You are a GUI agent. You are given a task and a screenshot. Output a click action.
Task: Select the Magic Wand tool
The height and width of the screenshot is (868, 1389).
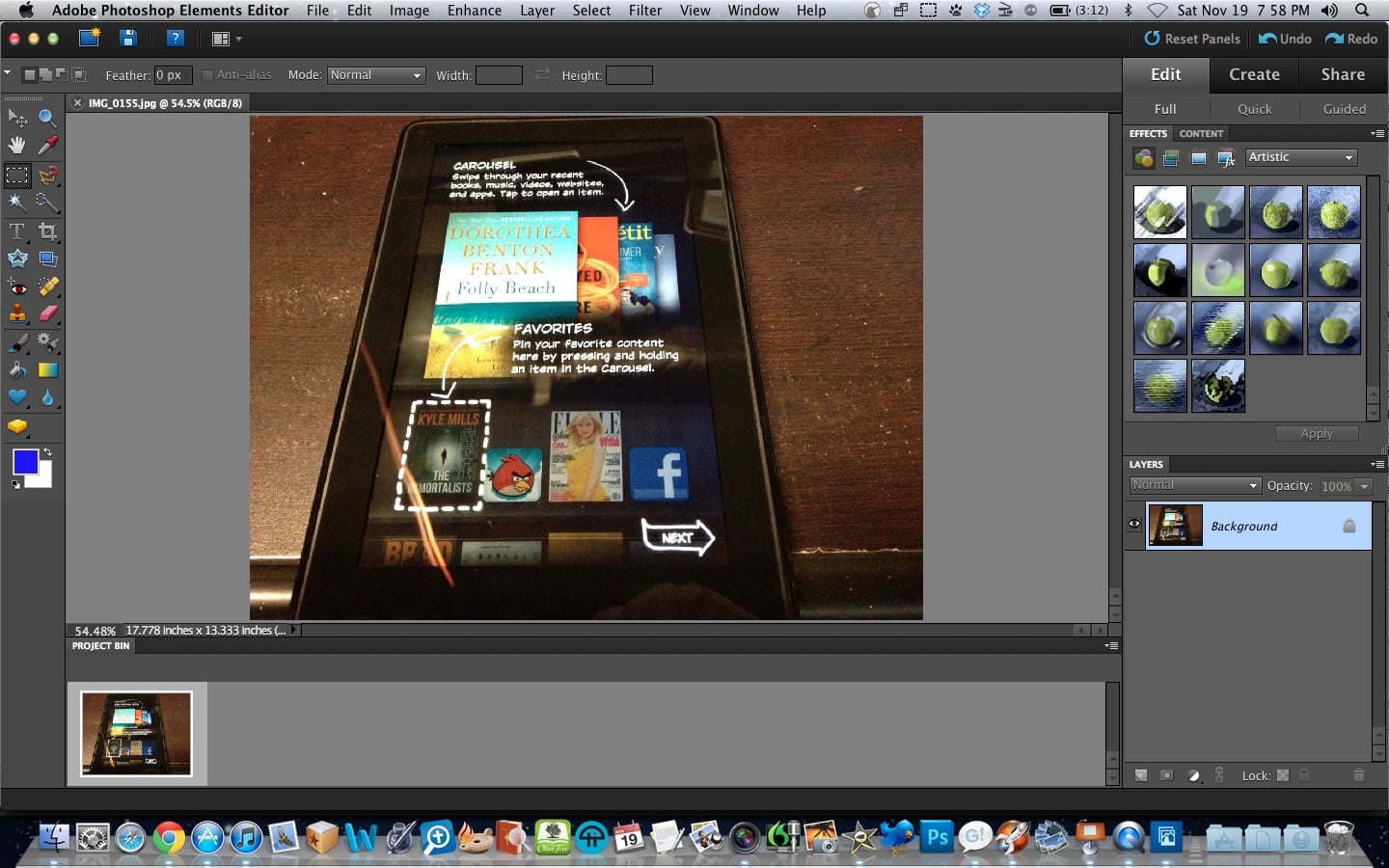(17, 202)
